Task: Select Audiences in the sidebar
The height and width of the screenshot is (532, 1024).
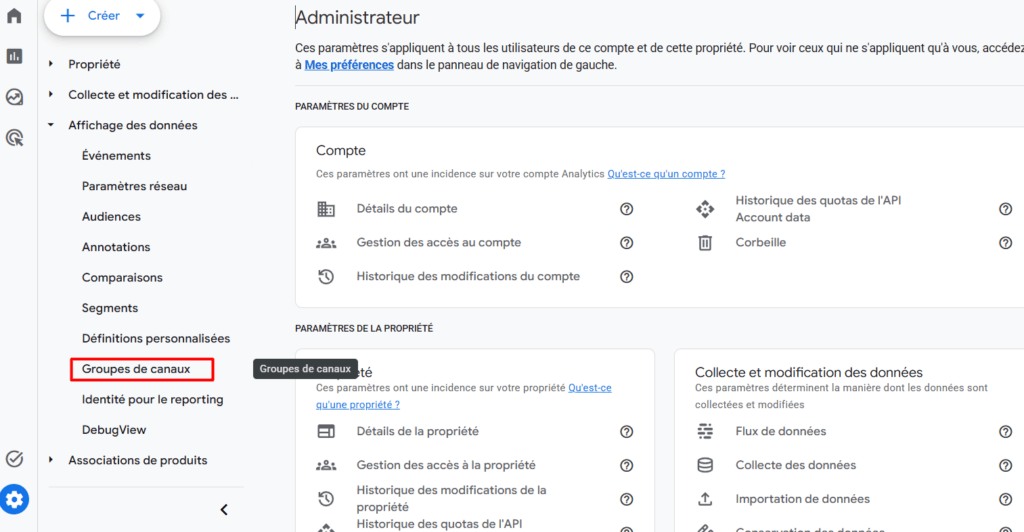Action: coord(111,217)
